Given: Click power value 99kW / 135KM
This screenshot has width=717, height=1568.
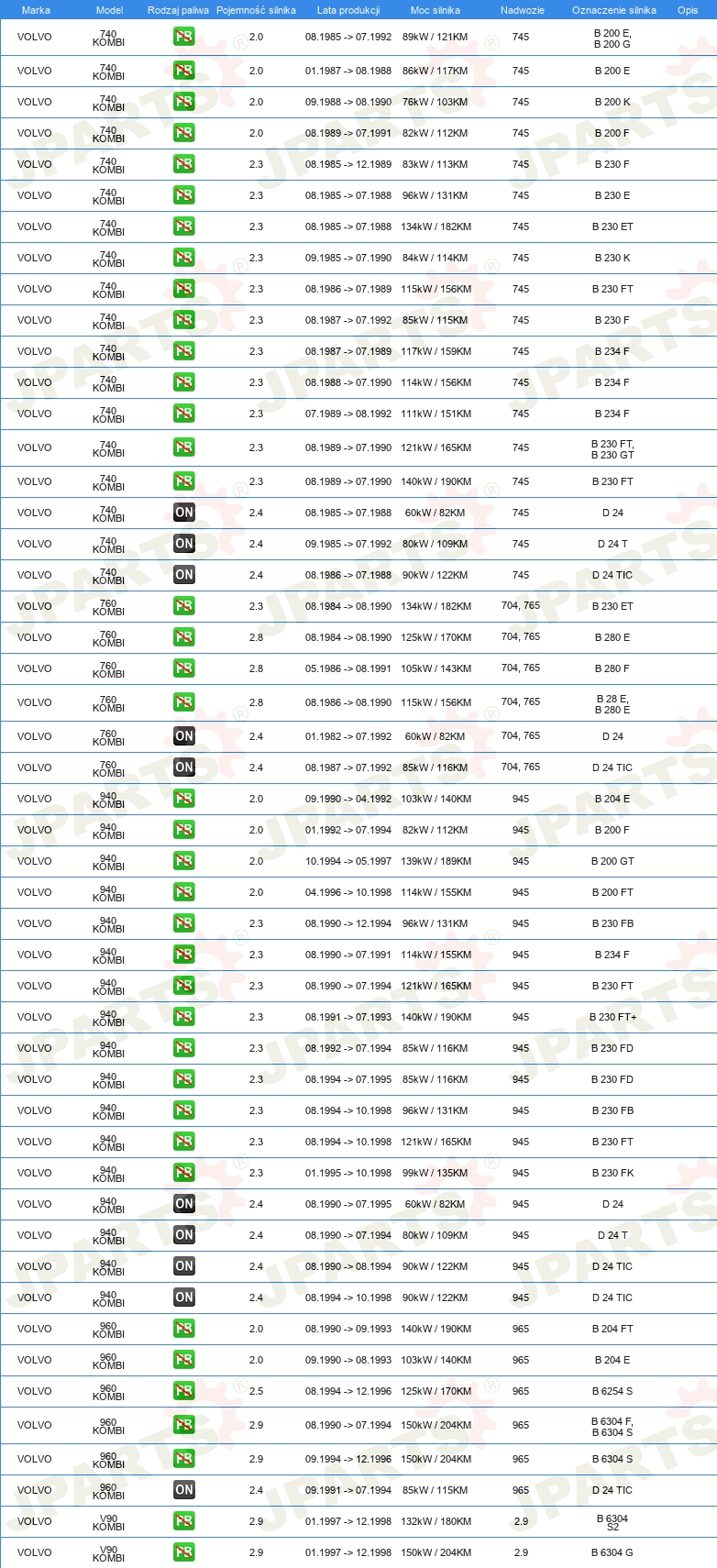Looking at the screenshot, I should [436, 1173].
